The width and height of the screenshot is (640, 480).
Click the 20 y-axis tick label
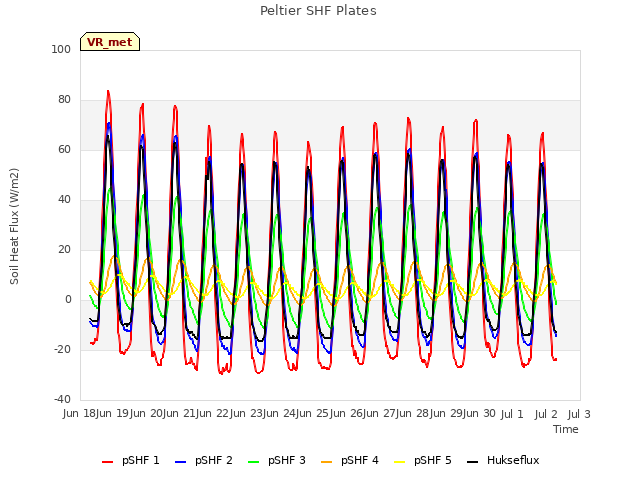[x=64, y=249]
